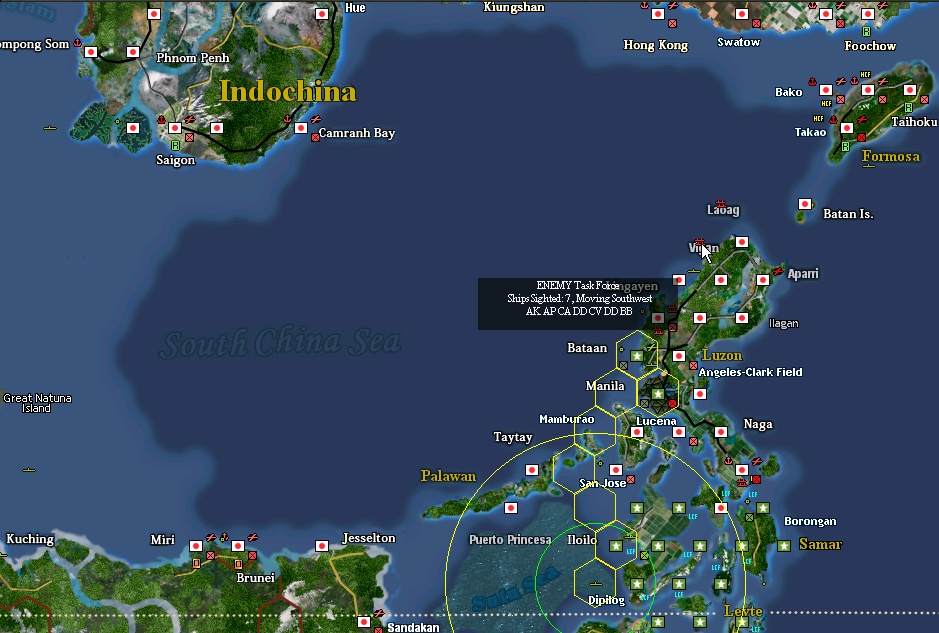Select the Japanese flag above Taihoku label
This screenshot has width=939, height=633.
tap(910, 90)
